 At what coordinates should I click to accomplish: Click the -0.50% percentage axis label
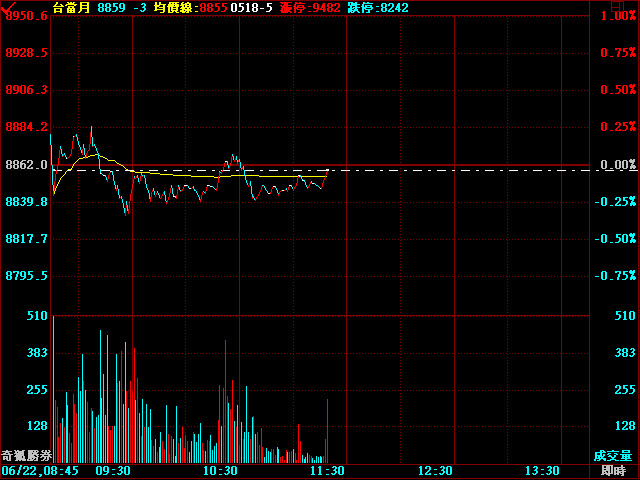[x=615, y=239]
